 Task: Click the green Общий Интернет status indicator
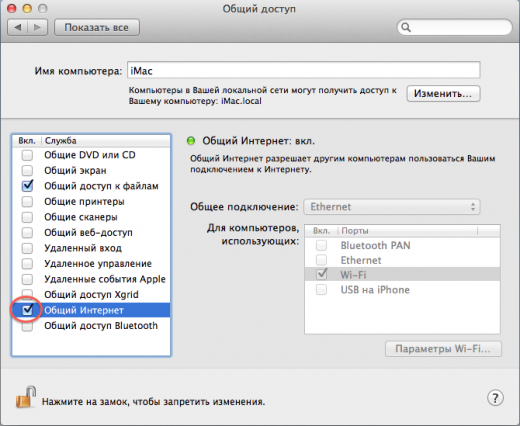(x=191, y=141)
